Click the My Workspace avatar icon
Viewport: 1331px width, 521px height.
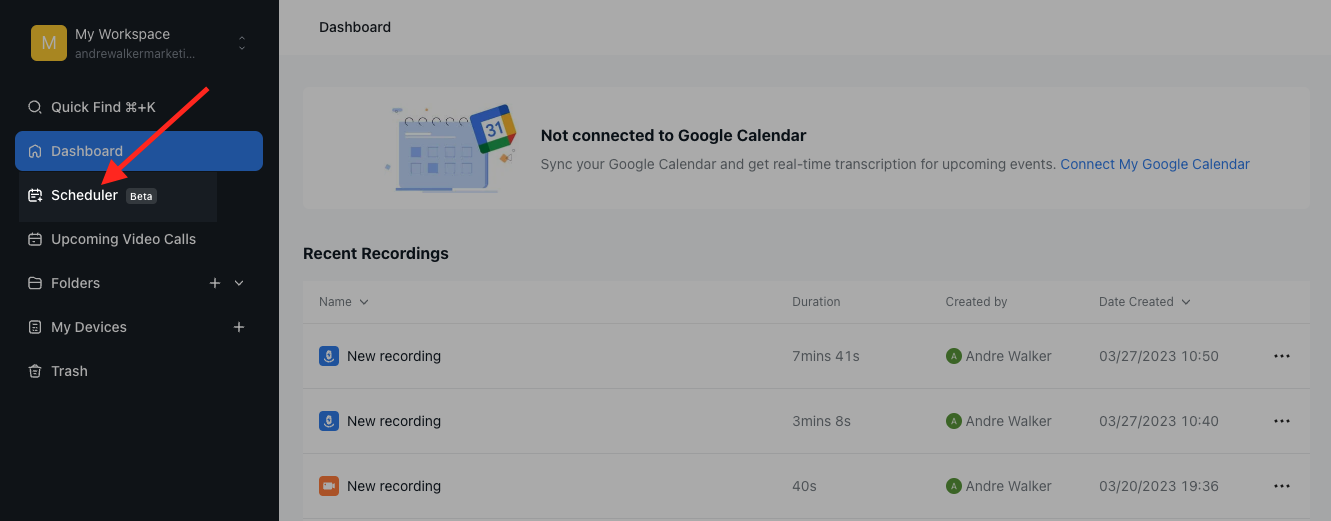[49, 43]
